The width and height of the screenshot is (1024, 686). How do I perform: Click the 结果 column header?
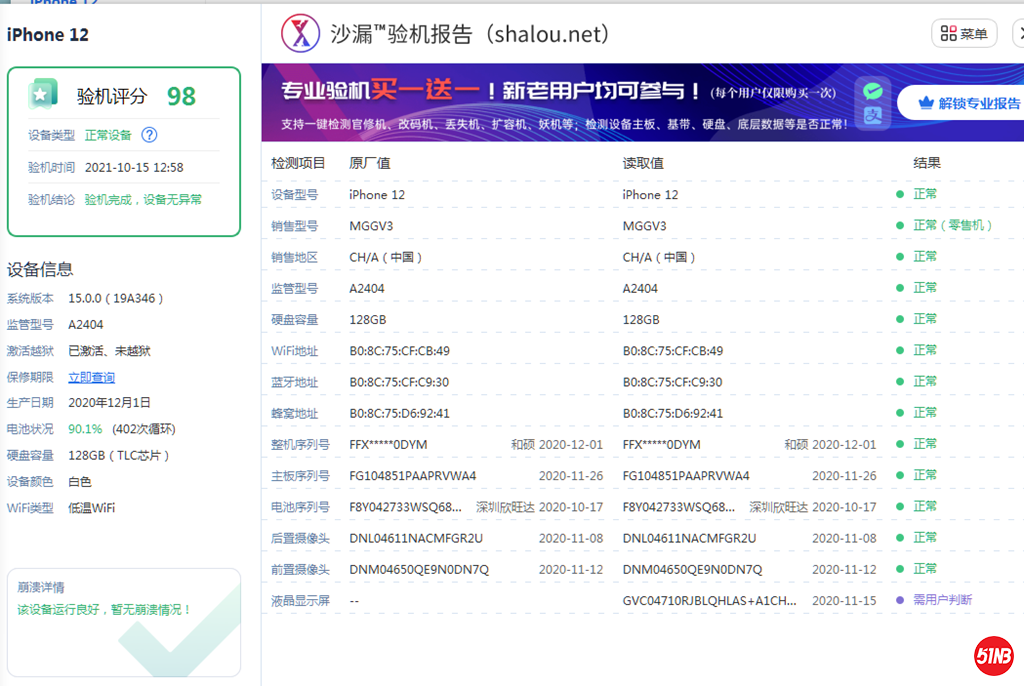[927, 163]
